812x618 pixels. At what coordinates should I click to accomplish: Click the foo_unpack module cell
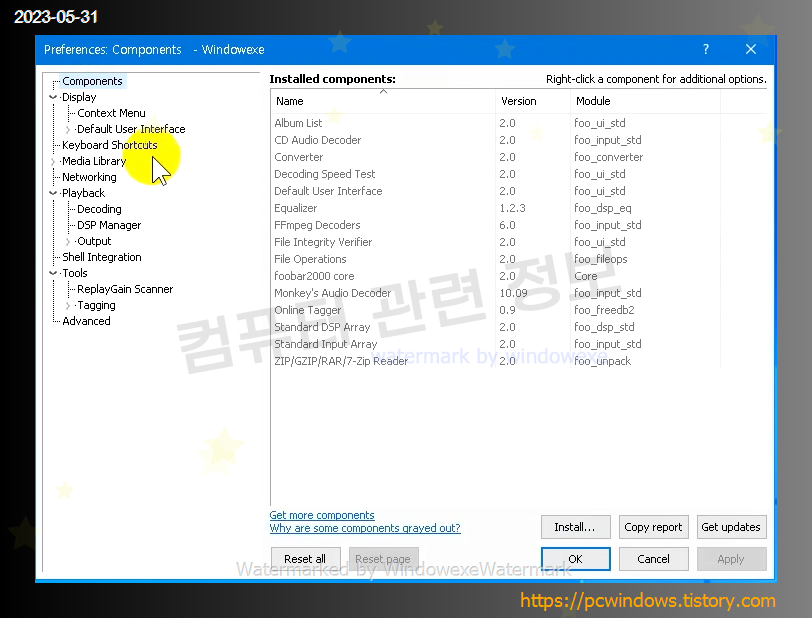click(602, 362)
